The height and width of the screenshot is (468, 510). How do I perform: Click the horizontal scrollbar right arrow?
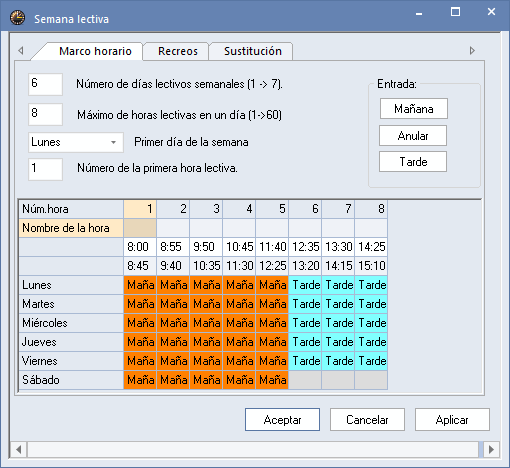point(491,449)
